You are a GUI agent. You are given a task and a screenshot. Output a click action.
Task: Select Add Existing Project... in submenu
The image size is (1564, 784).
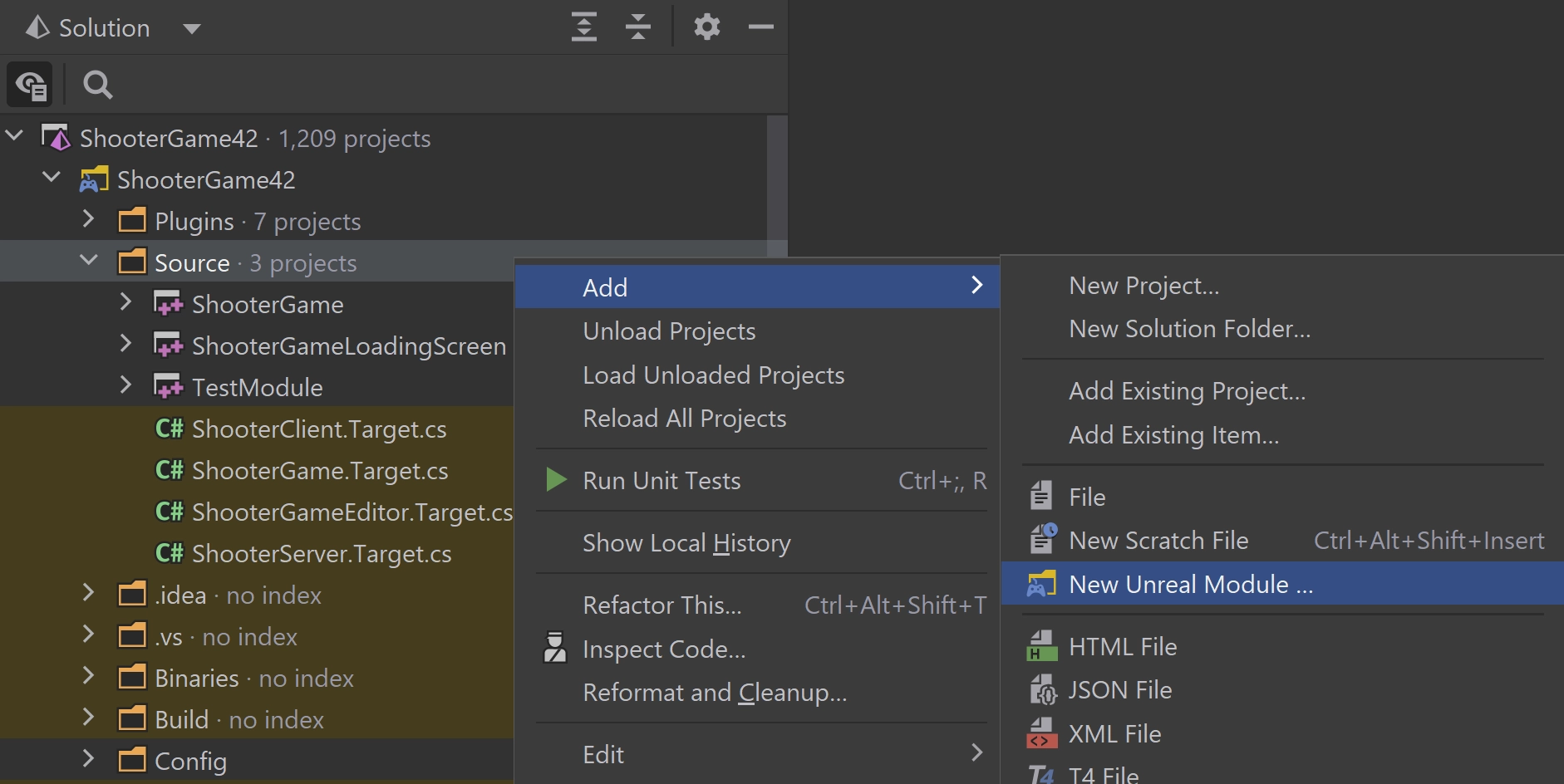1282,390
